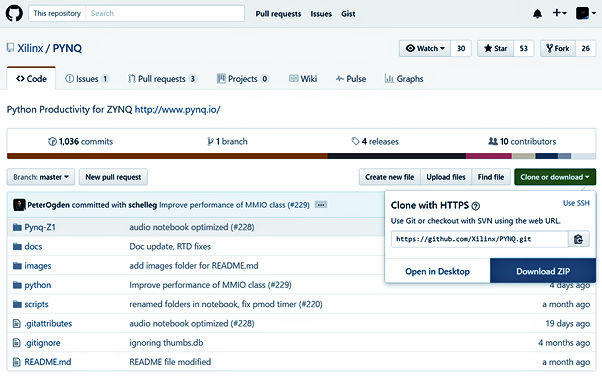602x376 pixels.
Task: Switch to the Wiki tab
Action: [x=303, y=79]
